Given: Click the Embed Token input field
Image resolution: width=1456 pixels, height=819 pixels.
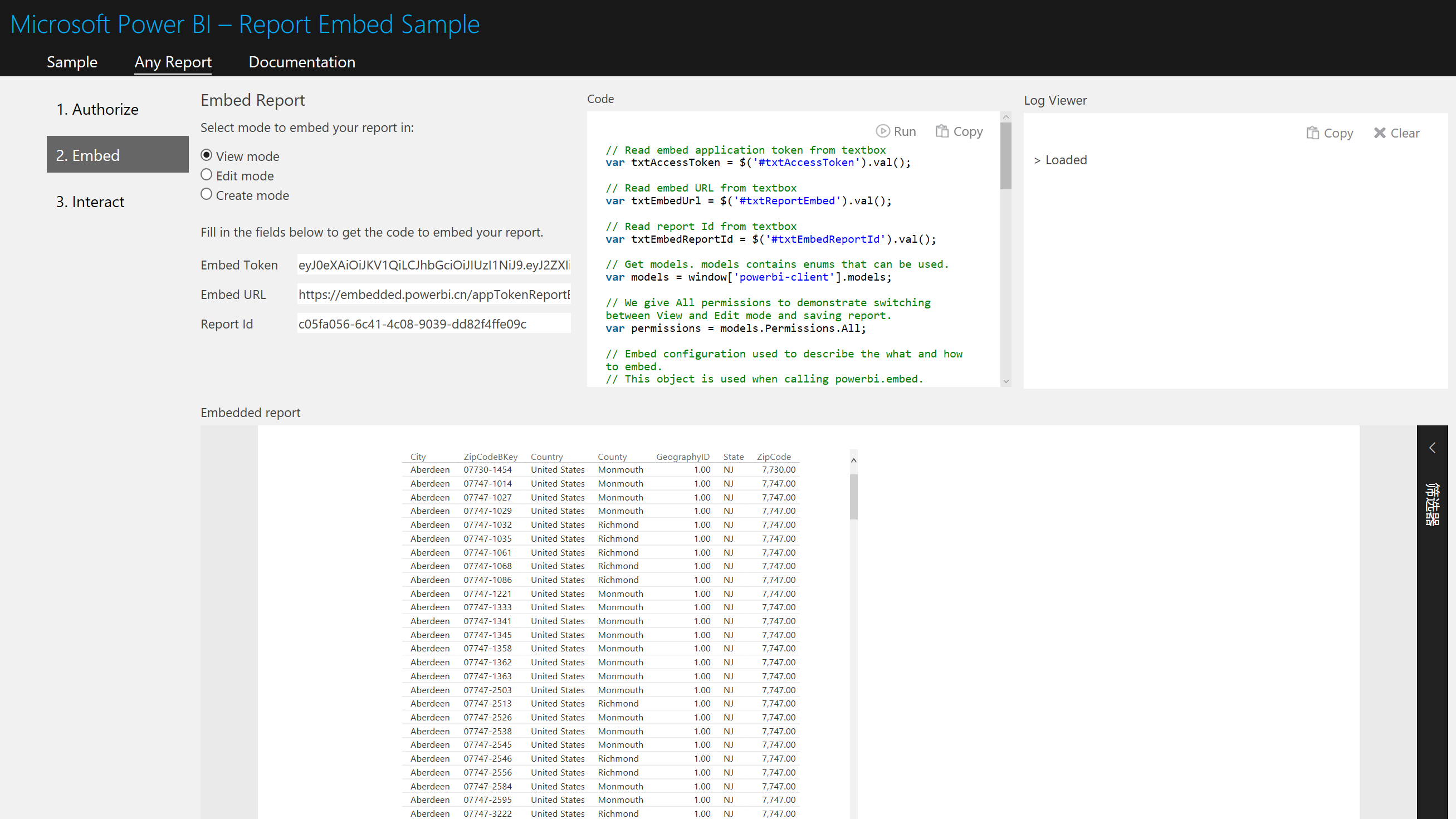Looking at the screenshot, I should [433, 265].
